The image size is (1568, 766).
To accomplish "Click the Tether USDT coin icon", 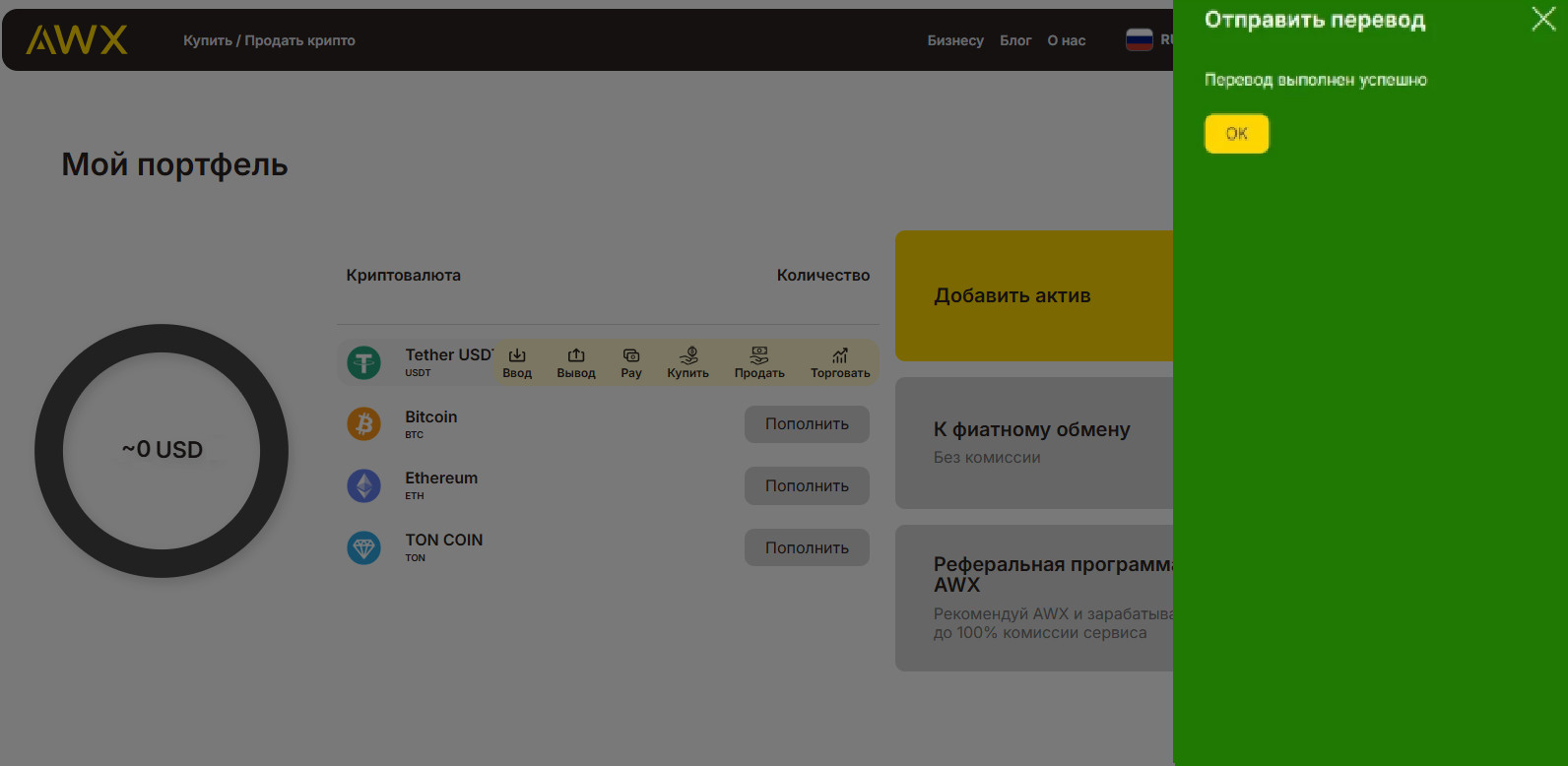I will click(x=364, y=362).
